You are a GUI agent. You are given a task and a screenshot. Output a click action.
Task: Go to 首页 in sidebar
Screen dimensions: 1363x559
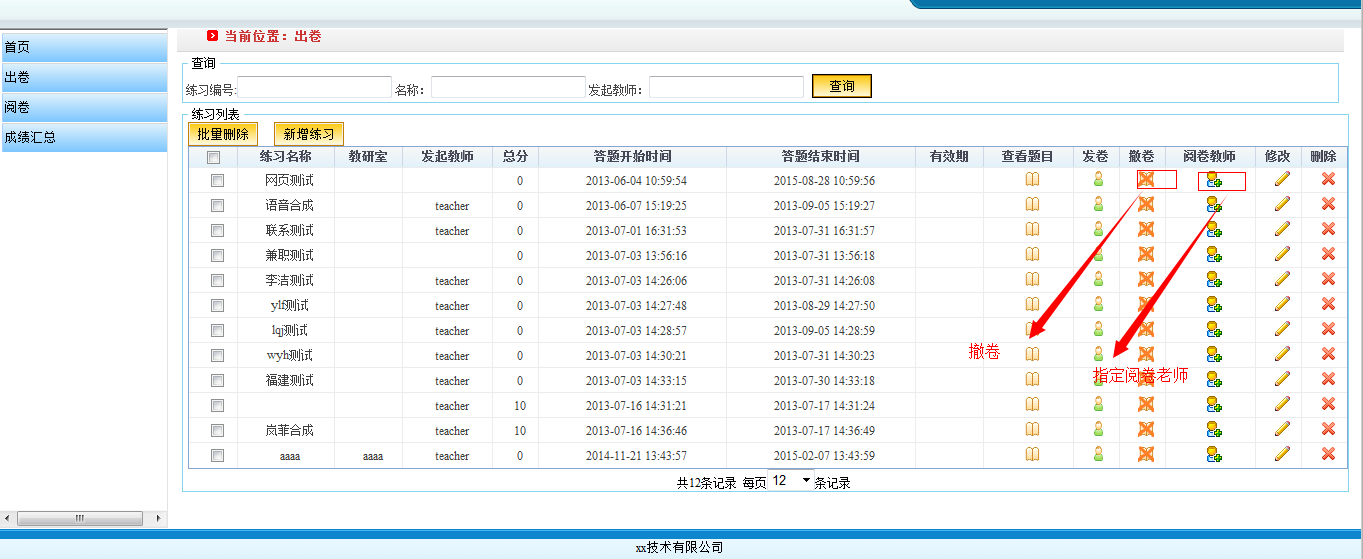[x=83, y=47]
